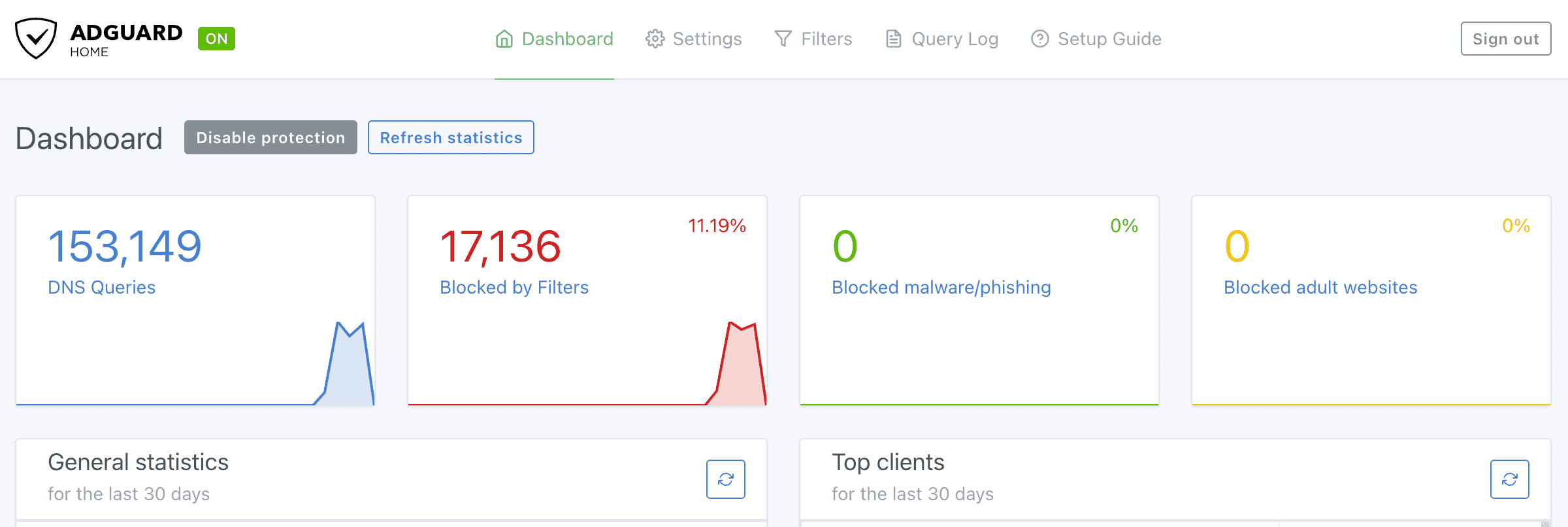Open the Blocked by Filters link
This screenshot has height=527, width=1568.
pos(514,288)
